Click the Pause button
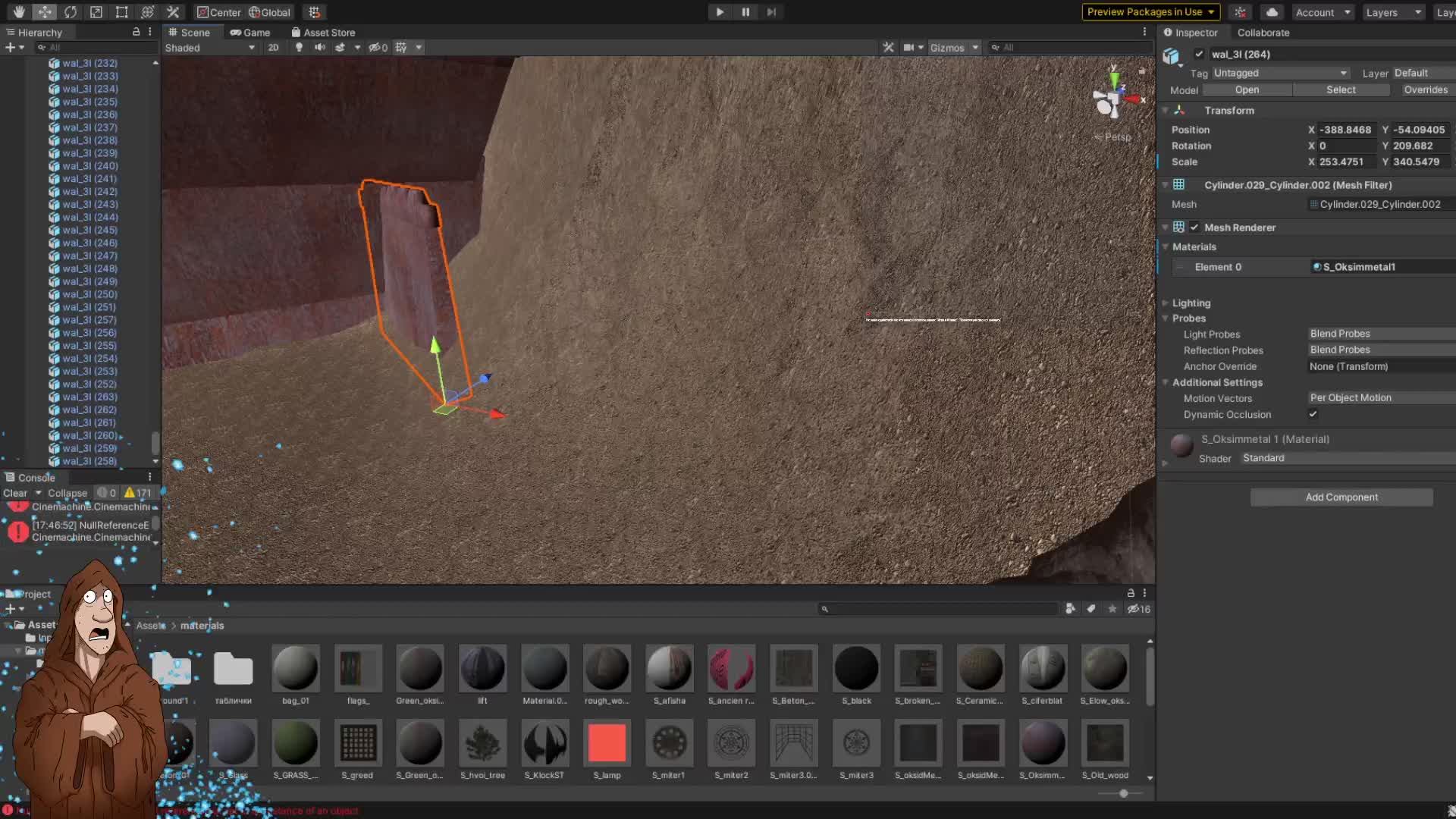The image size is (1456, 819). click(745, 12)
